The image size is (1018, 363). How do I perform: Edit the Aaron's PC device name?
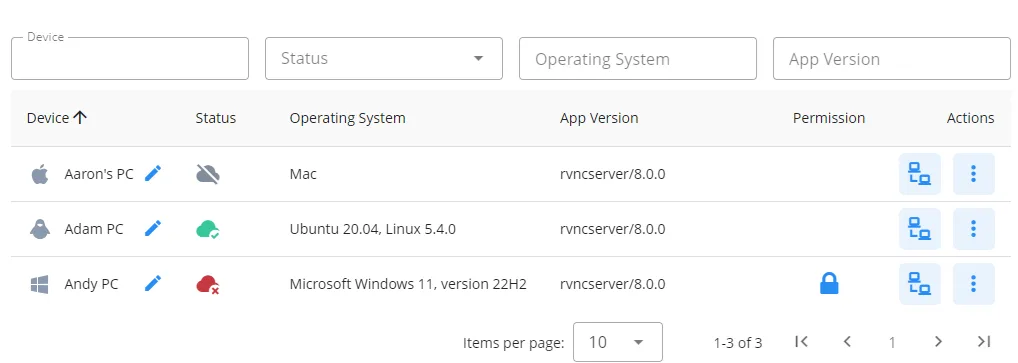[153, 173]
